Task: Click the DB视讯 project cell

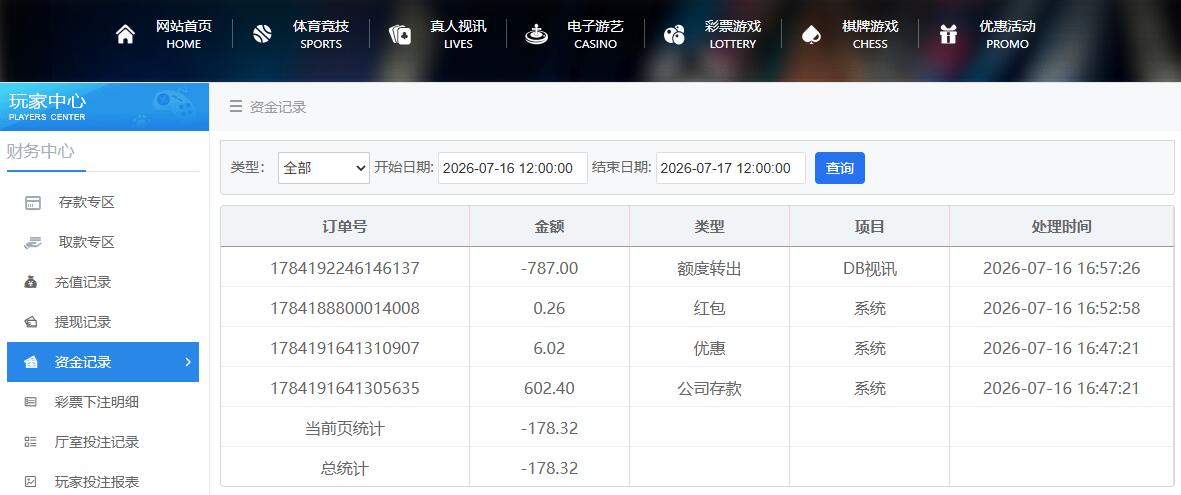Action: point(869,268)
